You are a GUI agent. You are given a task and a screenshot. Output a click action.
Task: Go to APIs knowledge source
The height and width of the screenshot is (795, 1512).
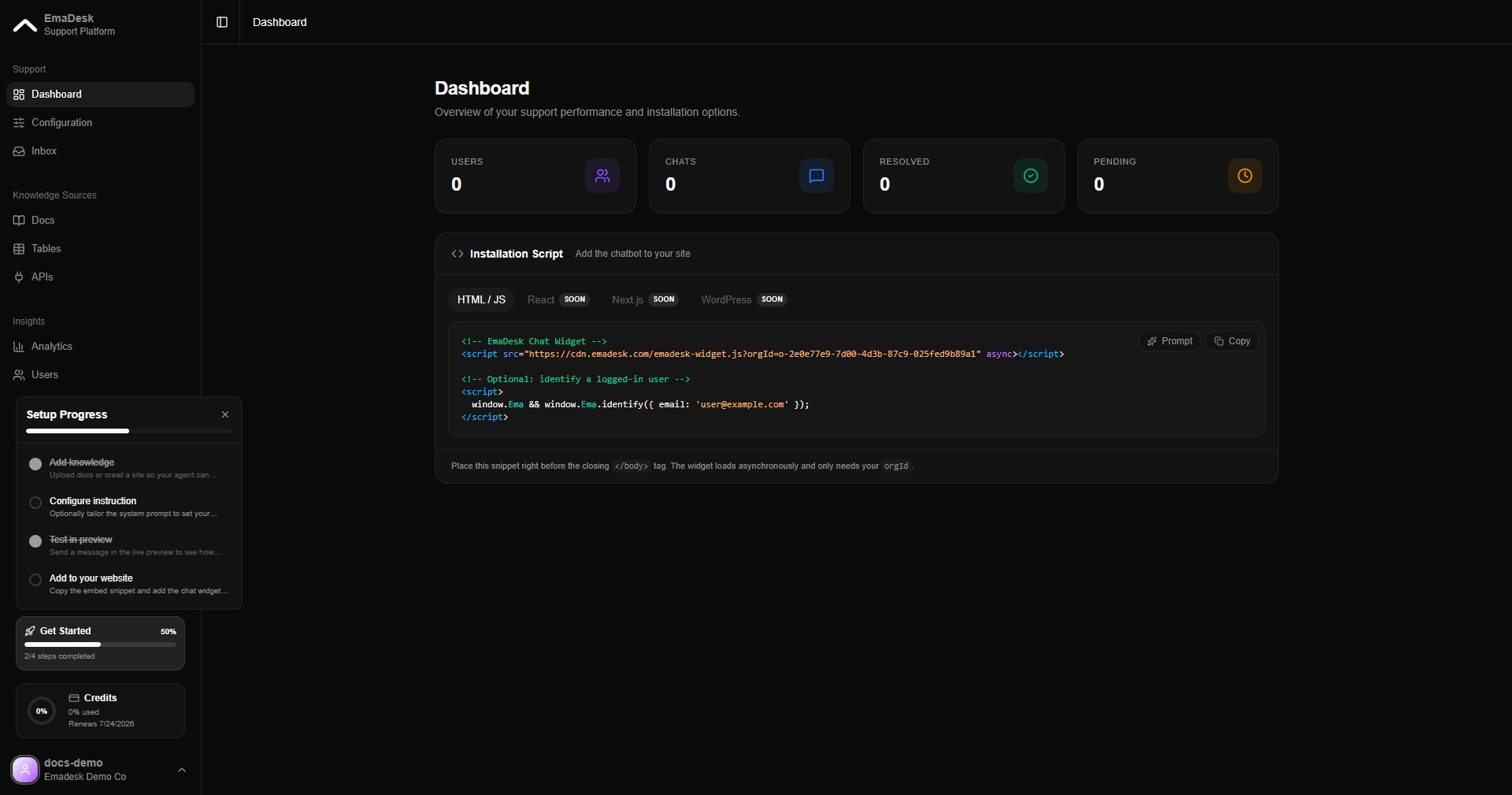[100, 277]
